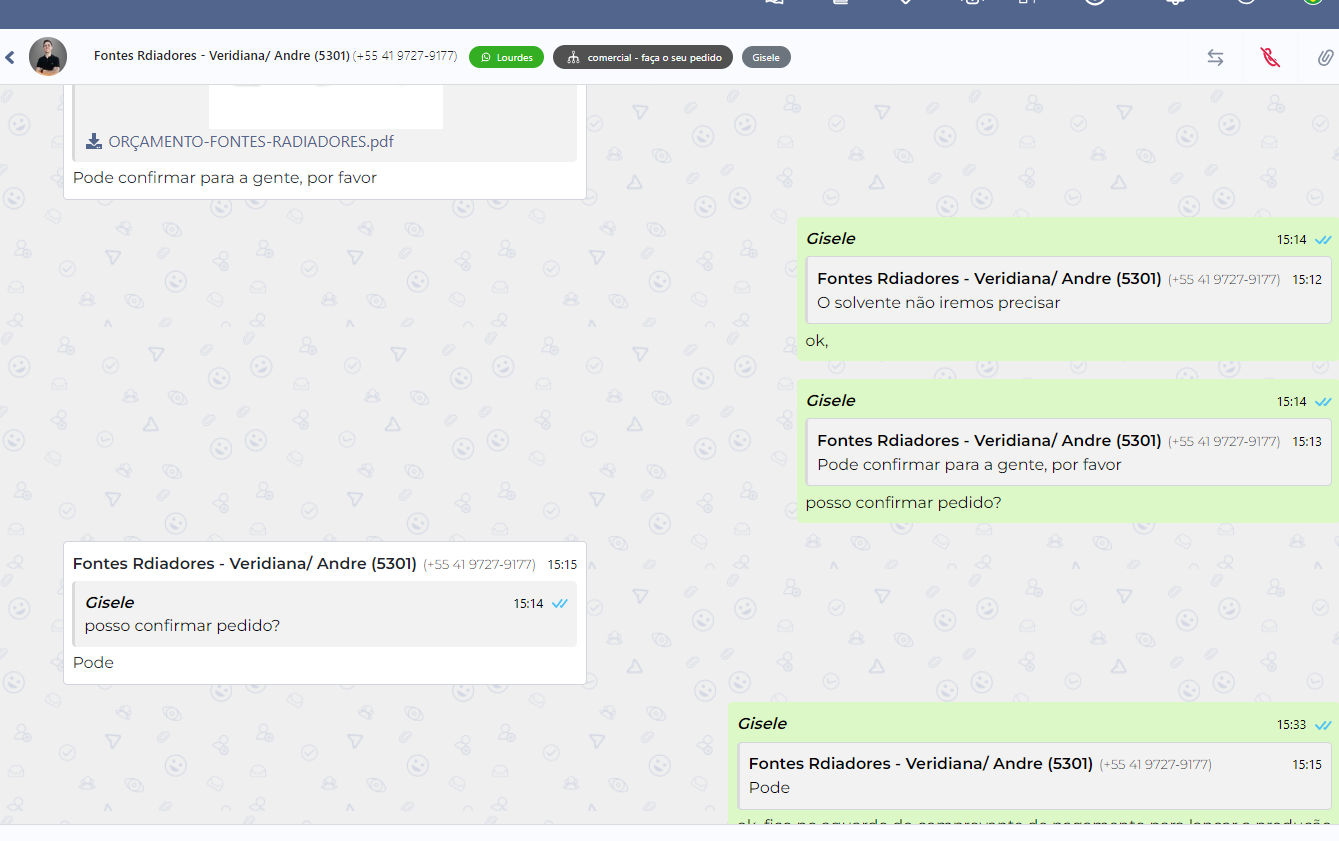Click the transfer conversation arrows icon
The image size is (1339, 841).
point(1215,58)
